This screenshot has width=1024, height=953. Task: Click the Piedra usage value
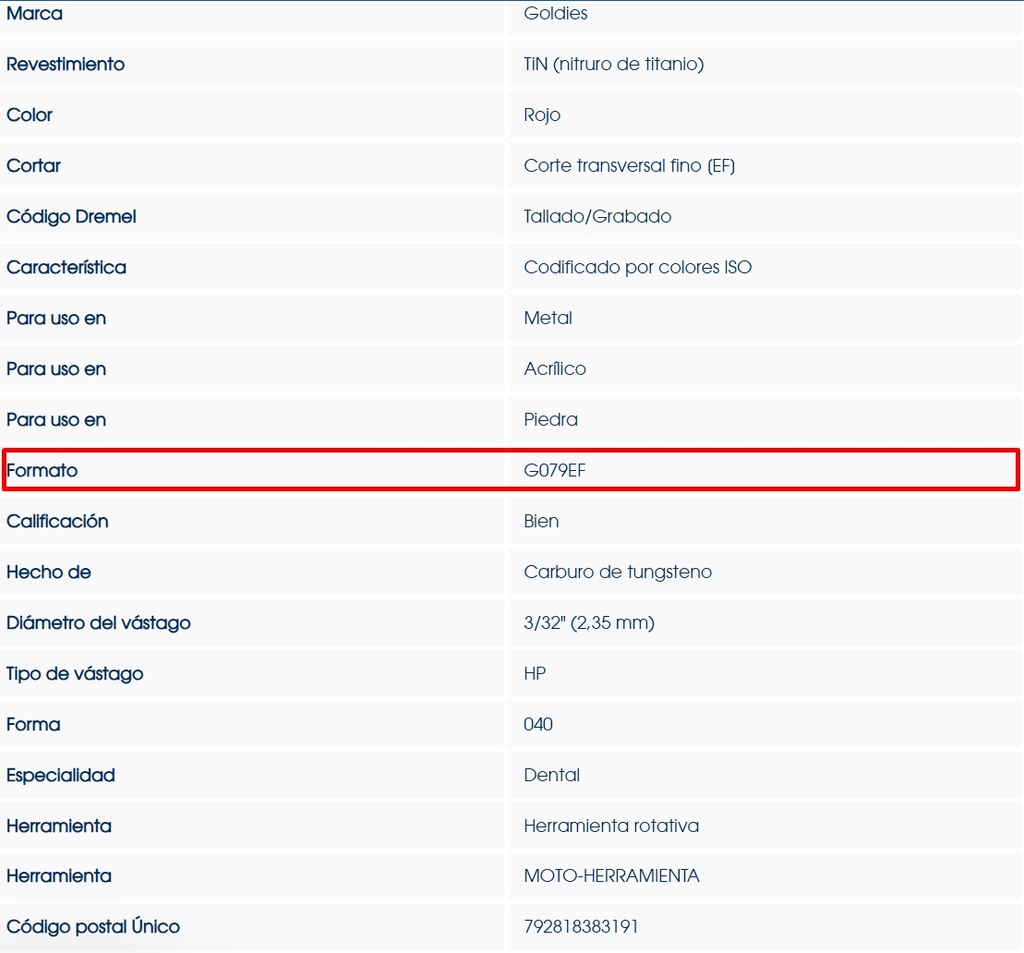pyautogui.click(x=551, y=420)
